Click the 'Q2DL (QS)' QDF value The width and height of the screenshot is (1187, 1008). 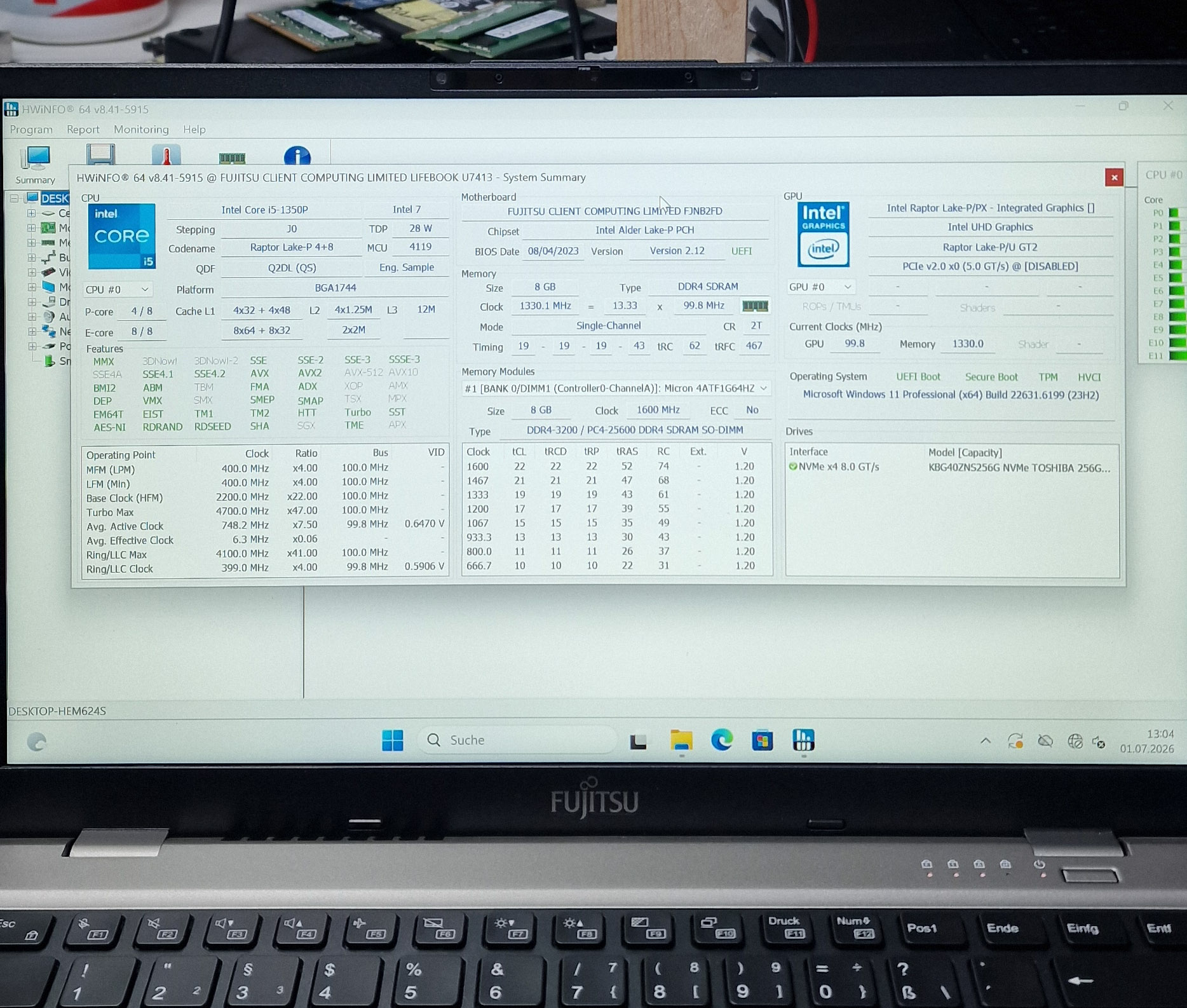click(x=292, y=268)
